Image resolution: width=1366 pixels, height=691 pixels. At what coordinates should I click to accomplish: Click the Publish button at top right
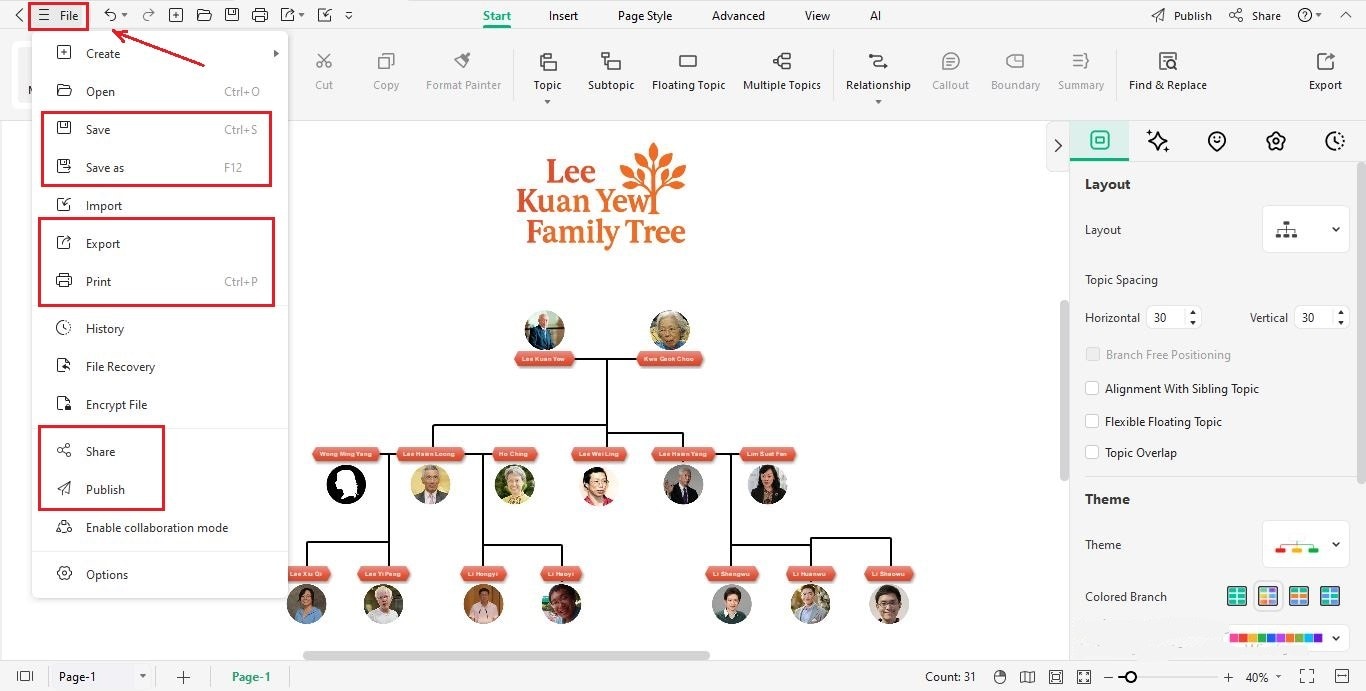pos(1181,16)
